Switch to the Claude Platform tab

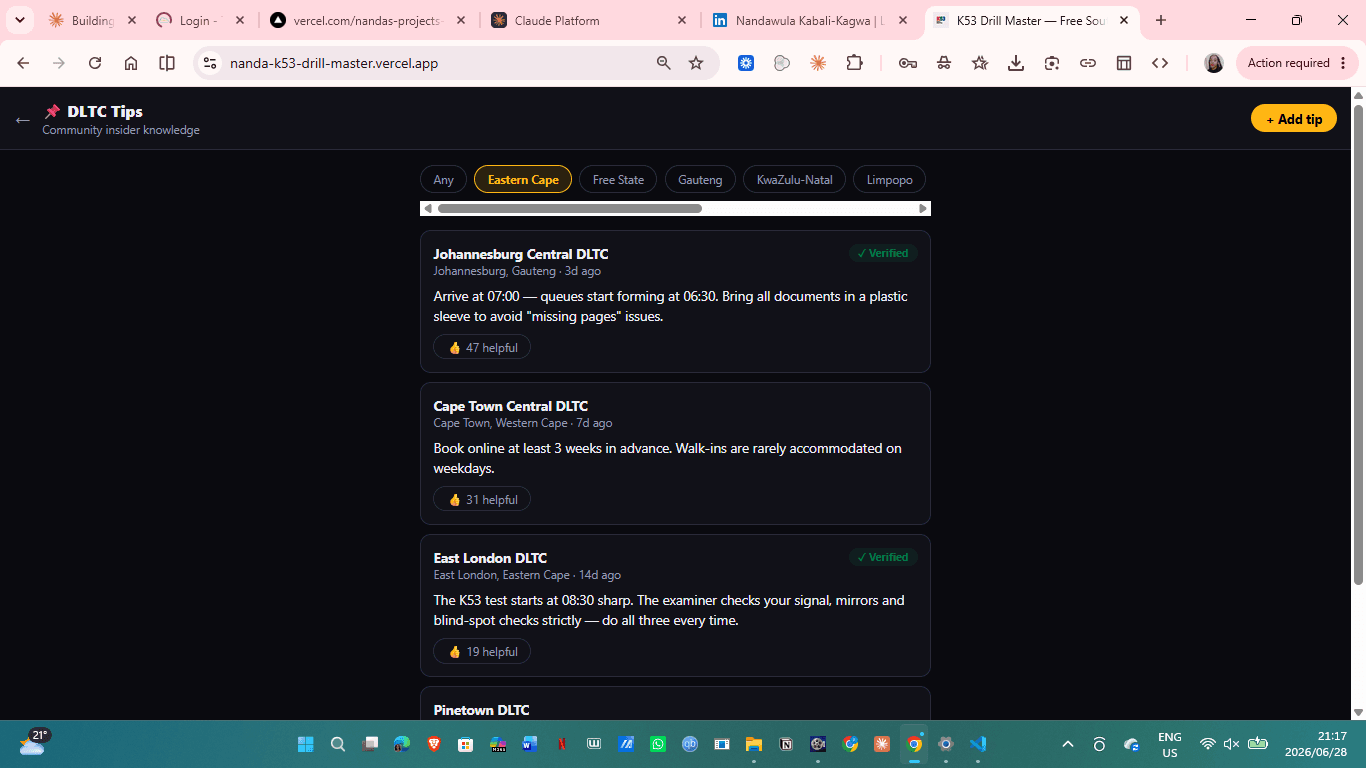(589, 20)
